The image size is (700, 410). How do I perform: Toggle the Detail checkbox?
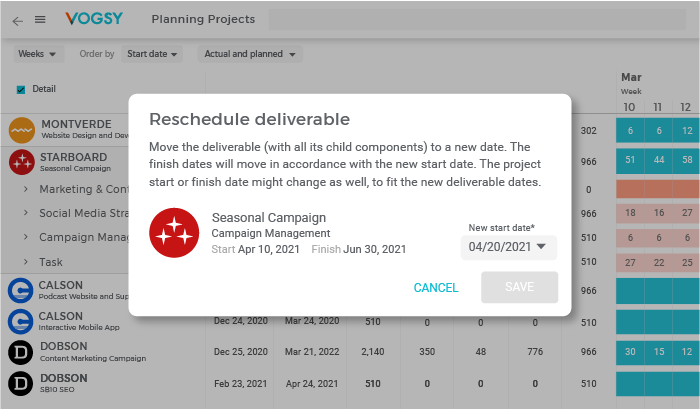(x=21, y=89)
